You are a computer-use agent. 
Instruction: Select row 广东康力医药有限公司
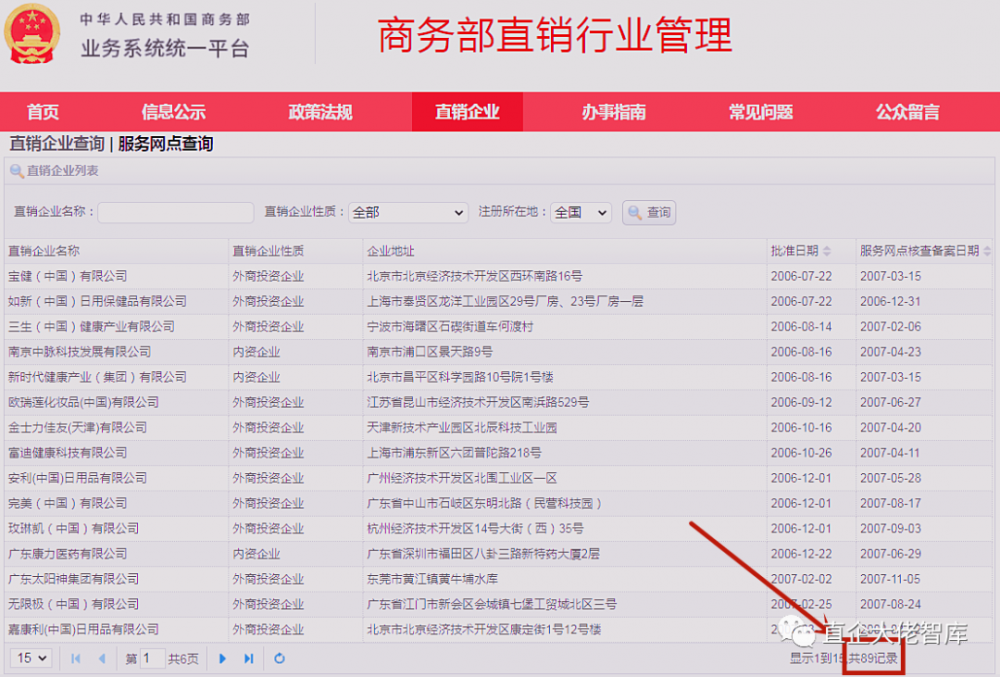(x=499, y=554)
